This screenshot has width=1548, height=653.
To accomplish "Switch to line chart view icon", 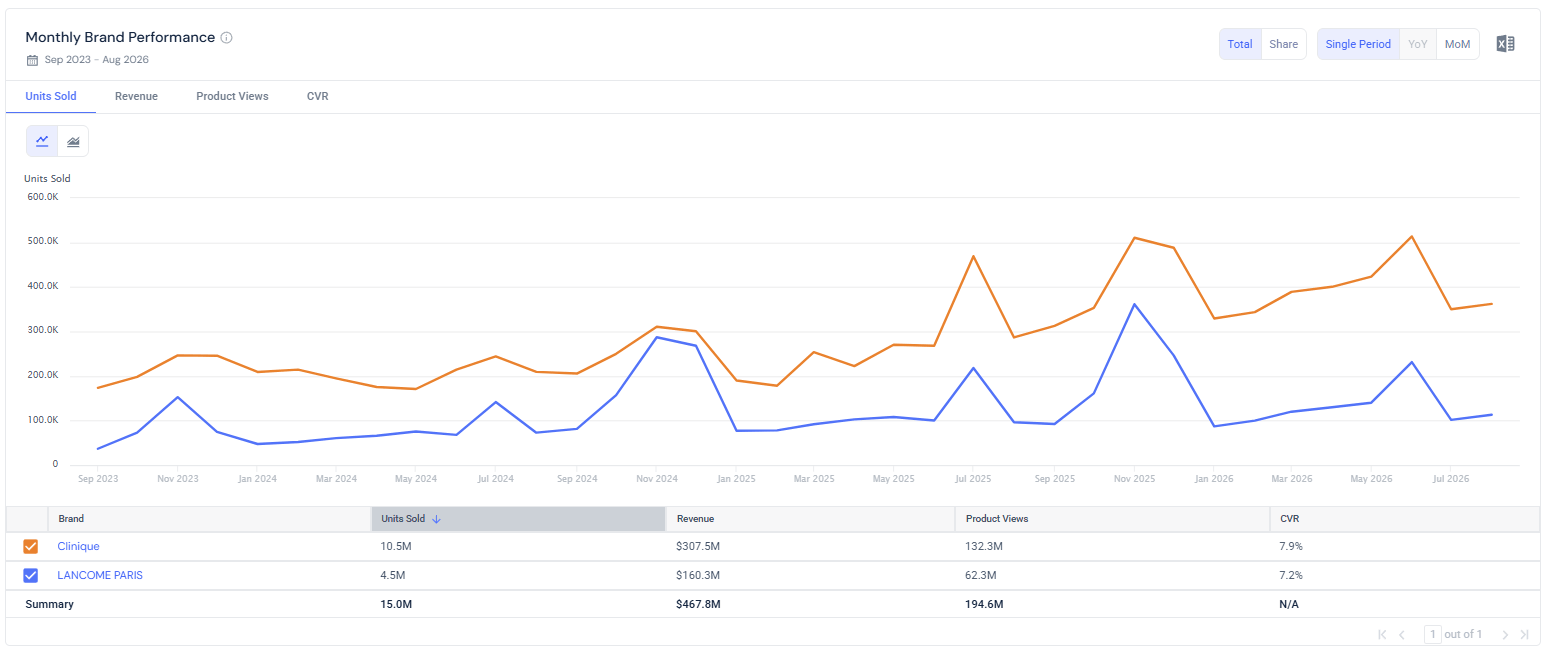I will (x=42, y=142).
